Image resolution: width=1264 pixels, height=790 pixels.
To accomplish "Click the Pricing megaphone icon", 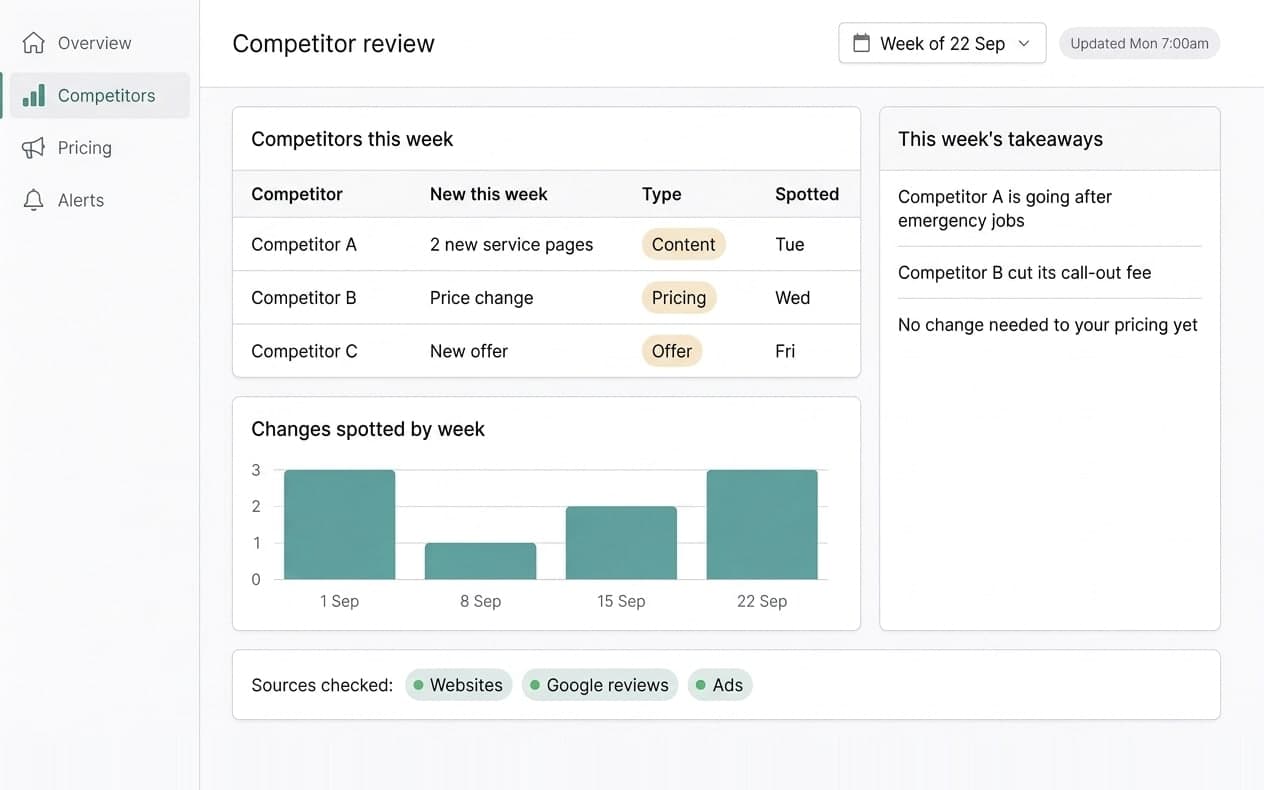I will pos(34,148).
